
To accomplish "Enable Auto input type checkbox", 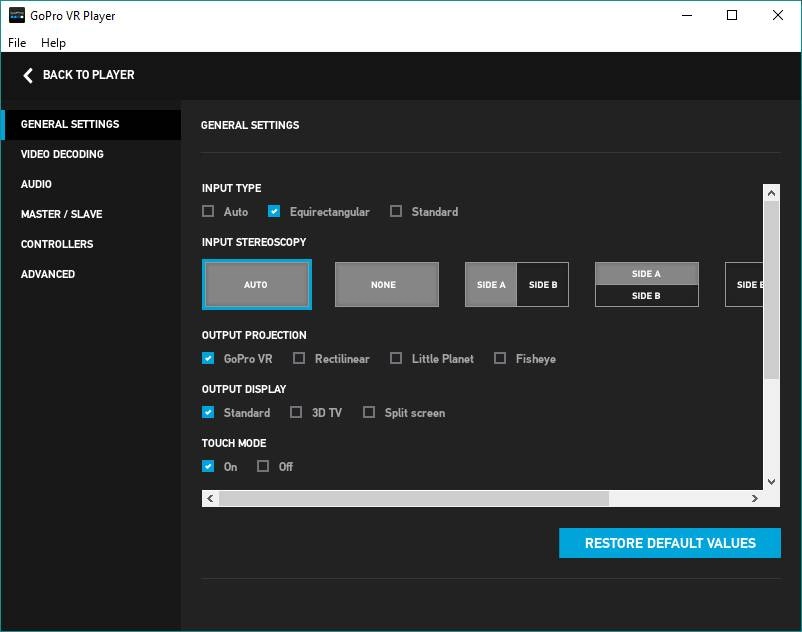I will [208, 211].
